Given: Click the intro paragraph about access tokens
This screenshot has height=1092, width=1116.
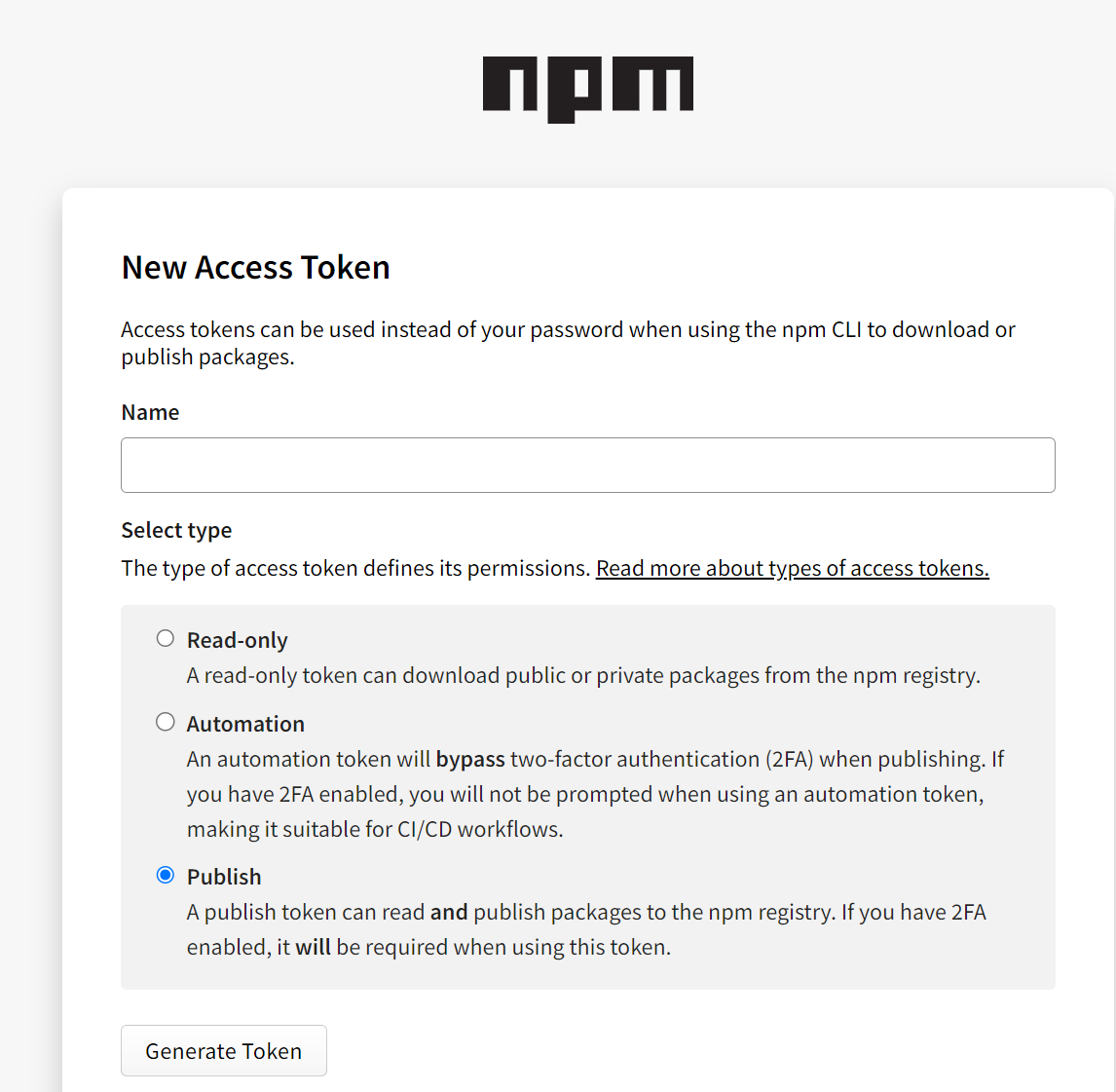Looking at the screenshot, I should tap(568, 343).
